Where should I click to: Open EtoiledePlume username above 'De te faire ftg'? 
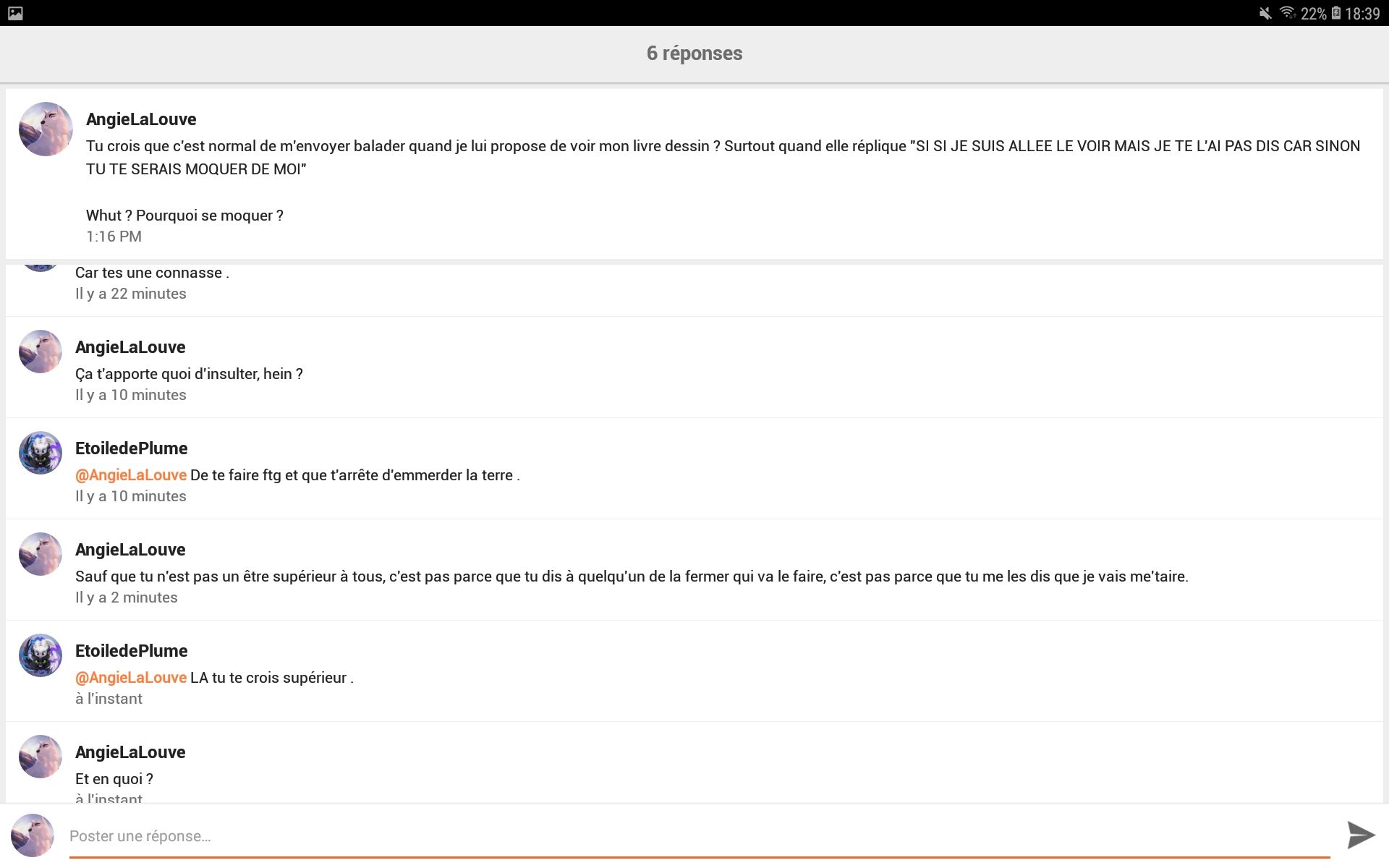(x=132, y=448)
